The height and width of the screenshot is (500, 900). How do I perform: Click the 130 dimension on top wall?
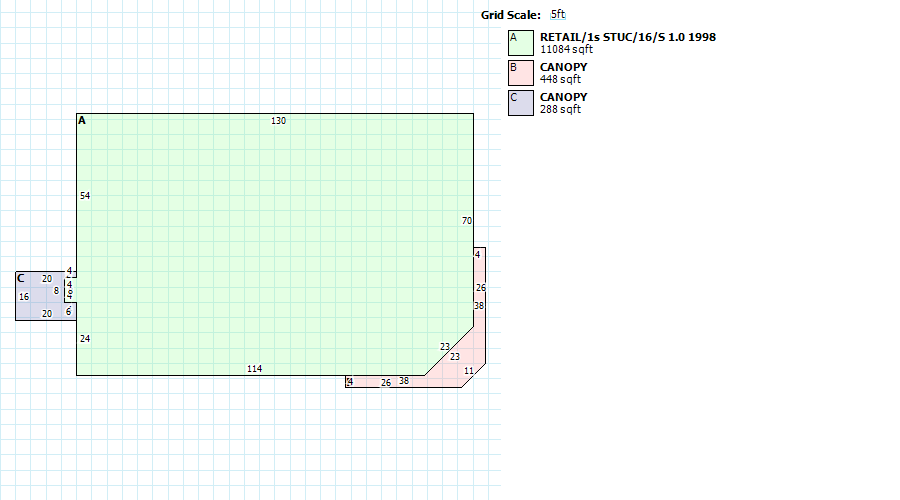click(278, 121)
